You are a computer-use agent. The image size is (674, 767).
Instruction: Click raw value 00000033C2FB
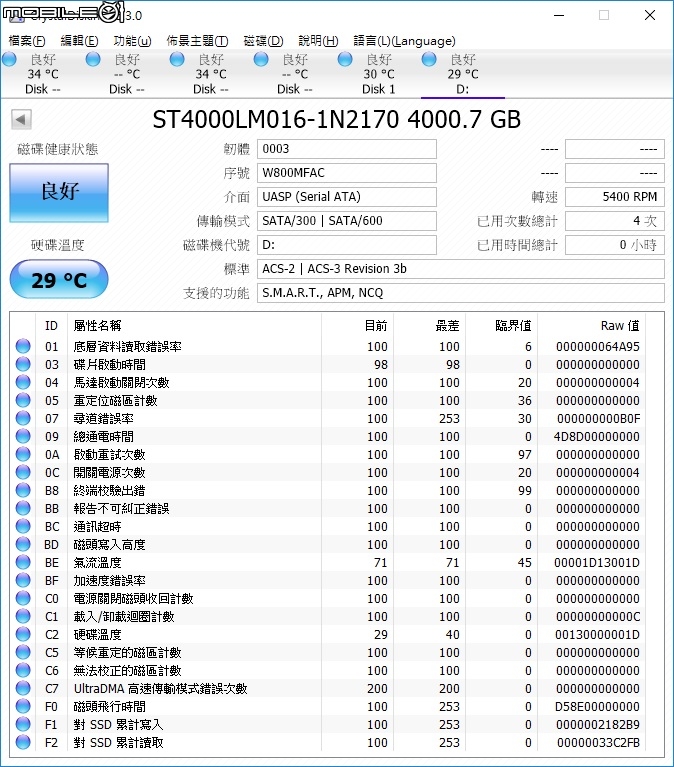[x=598, y=743]
